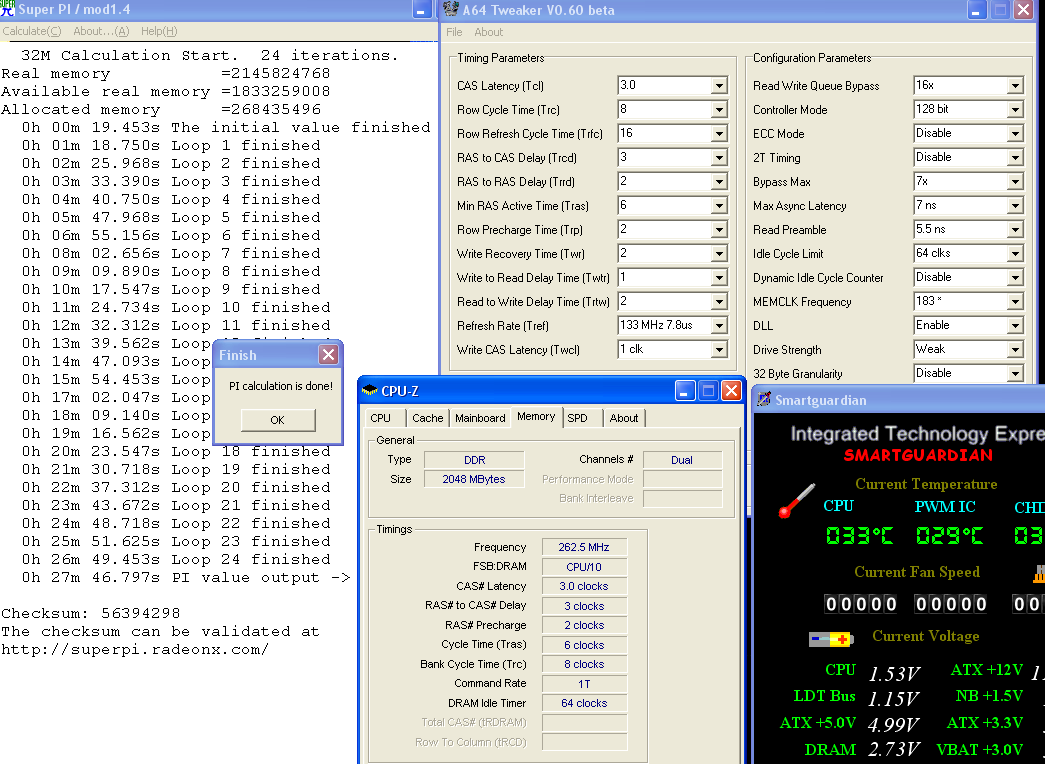Minimize the Super PI window
Viewport: 1045px width, 764px height.
coord(421,9)
